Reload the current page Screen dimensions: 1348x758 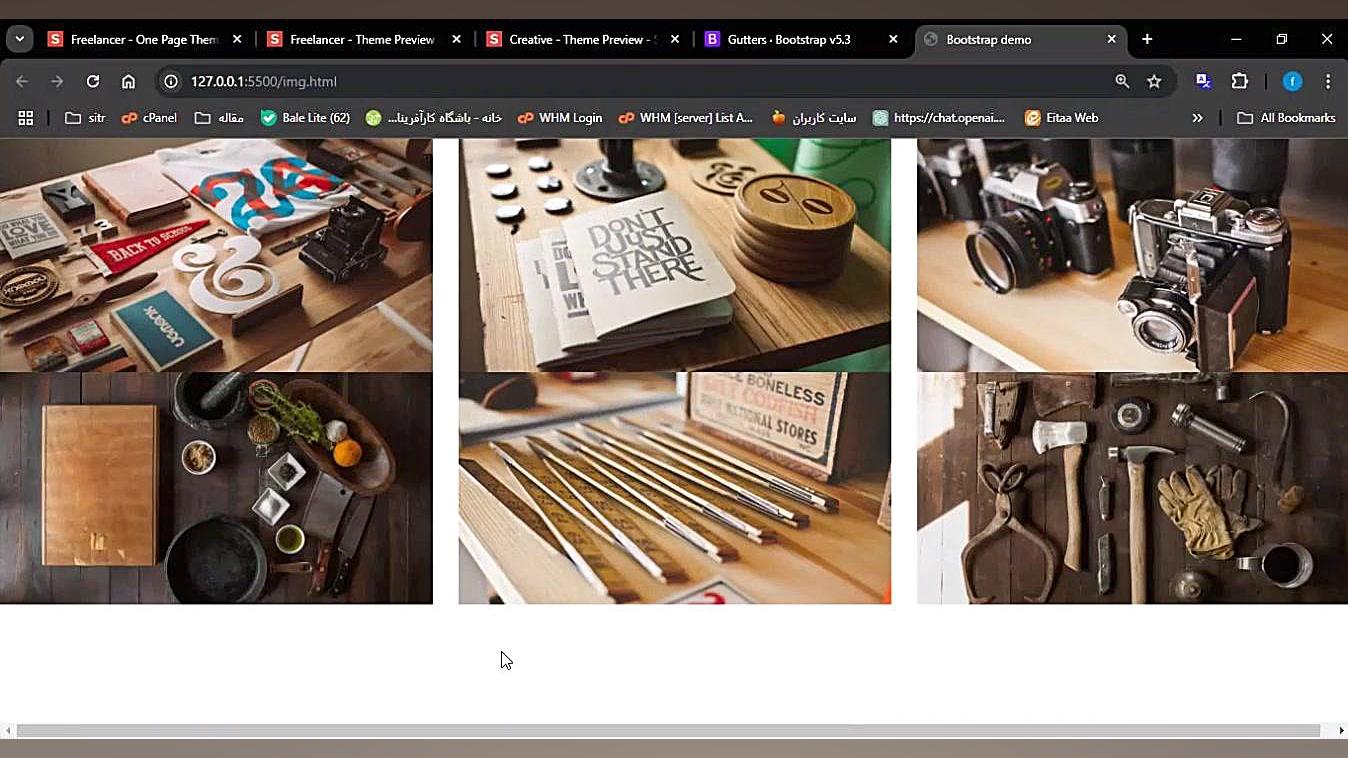click(x=93, y=81)
